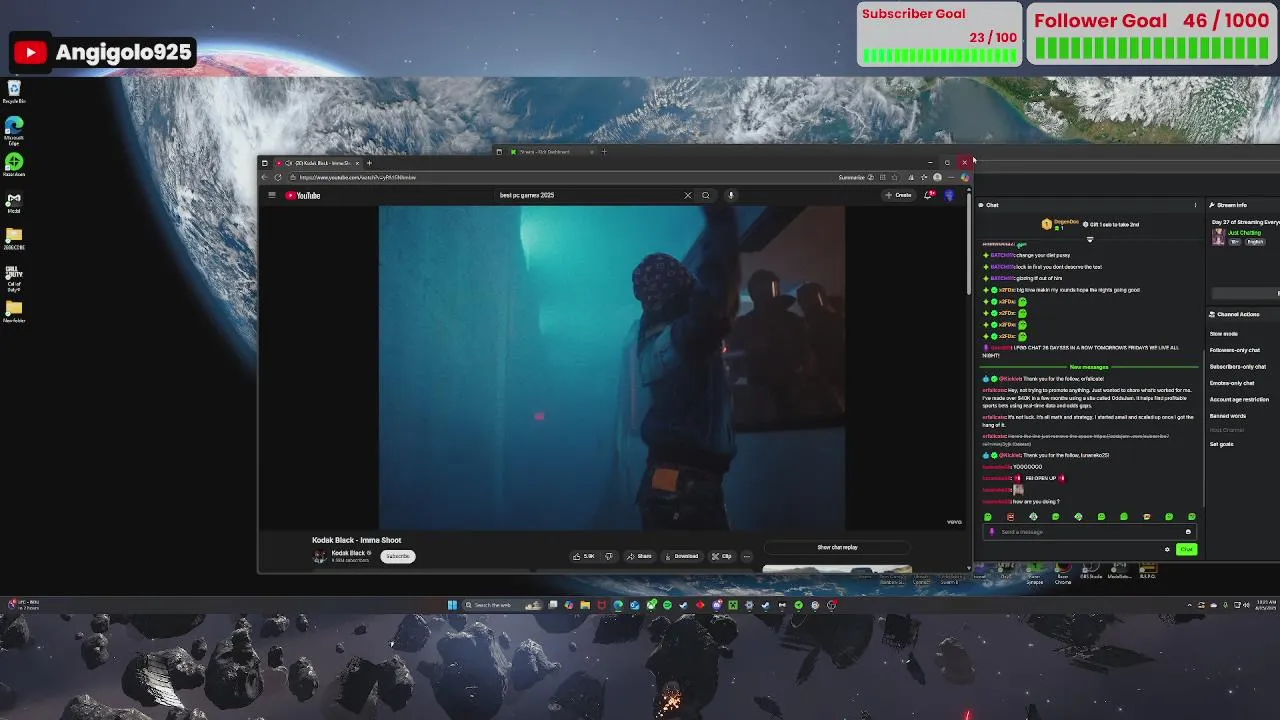The image size is (1280, 720).
Task: Open Account age restriction setting
Action: coord(1239,400)
